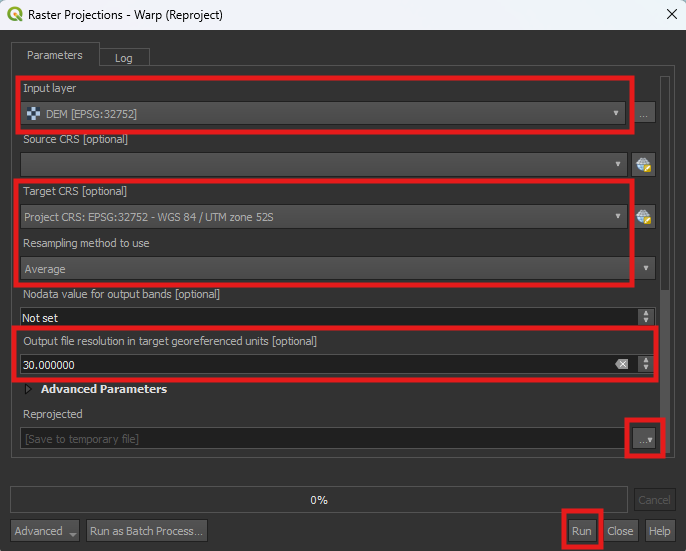Select the Parameters tab
The image size is (686, 551).
point(55,55)
